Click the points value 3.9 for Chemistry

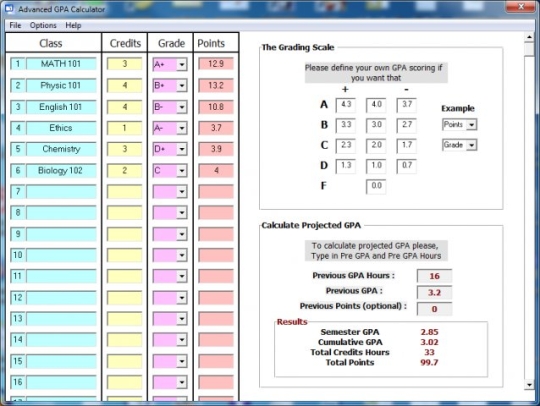pos(216,149)
